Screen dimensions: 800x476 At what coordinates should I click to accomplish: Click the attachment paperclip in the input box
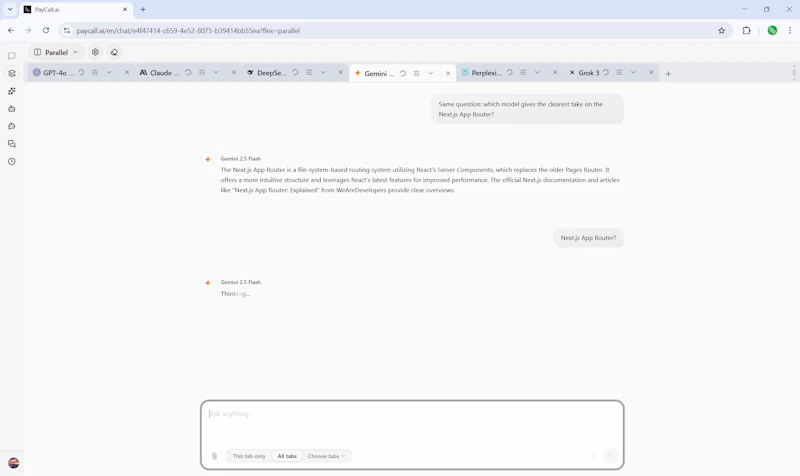(x=214, y=456)
